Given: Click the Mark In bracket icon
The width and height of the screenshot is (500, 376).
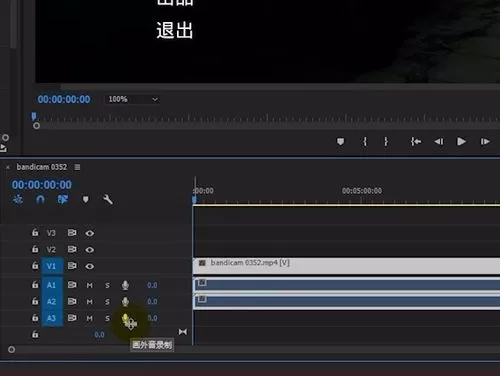Looking at the screenshot, I should [x=365, y=142].
